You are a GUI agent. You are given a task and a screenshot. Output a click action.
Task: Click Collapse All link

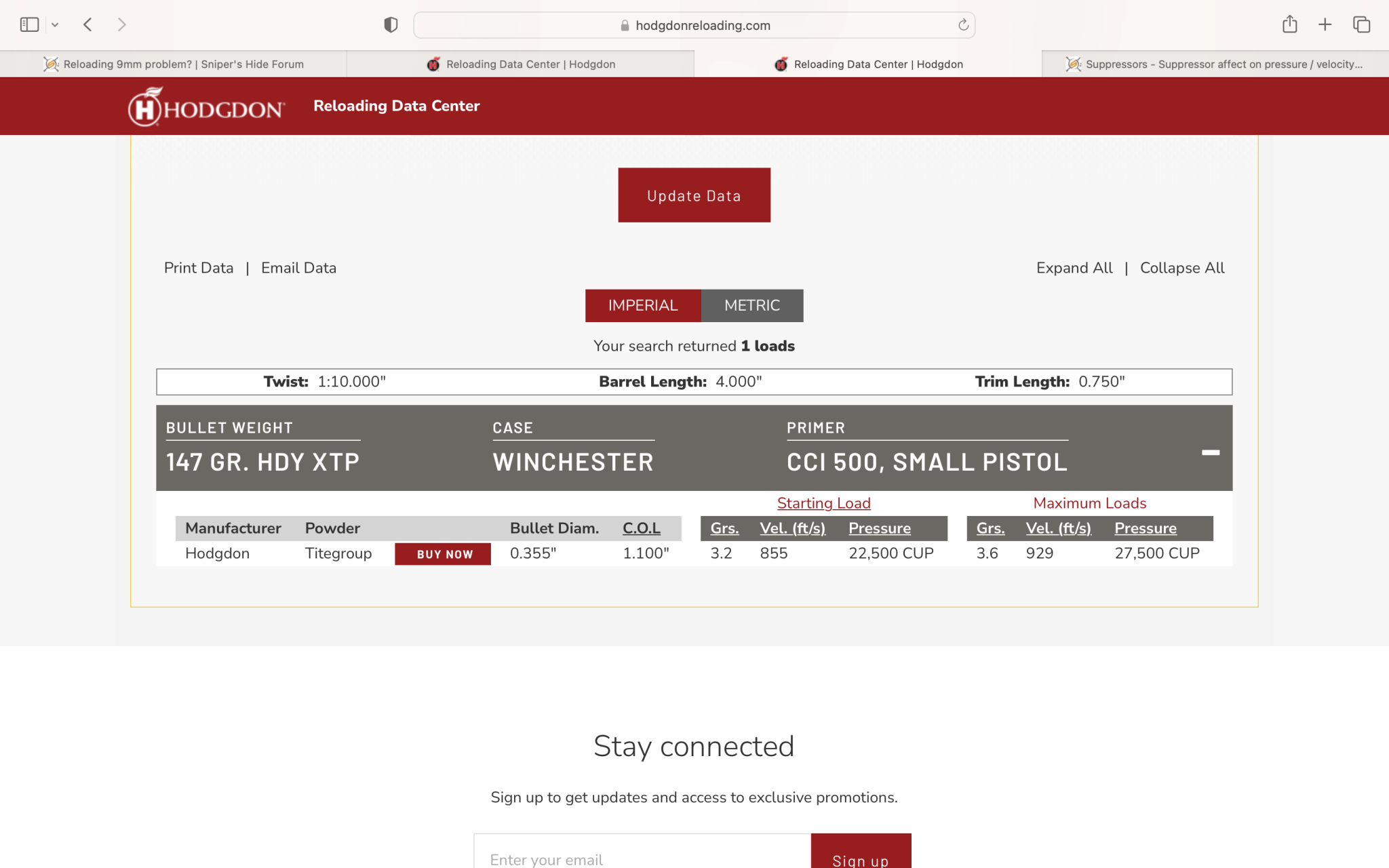[x=1181, y=268]
